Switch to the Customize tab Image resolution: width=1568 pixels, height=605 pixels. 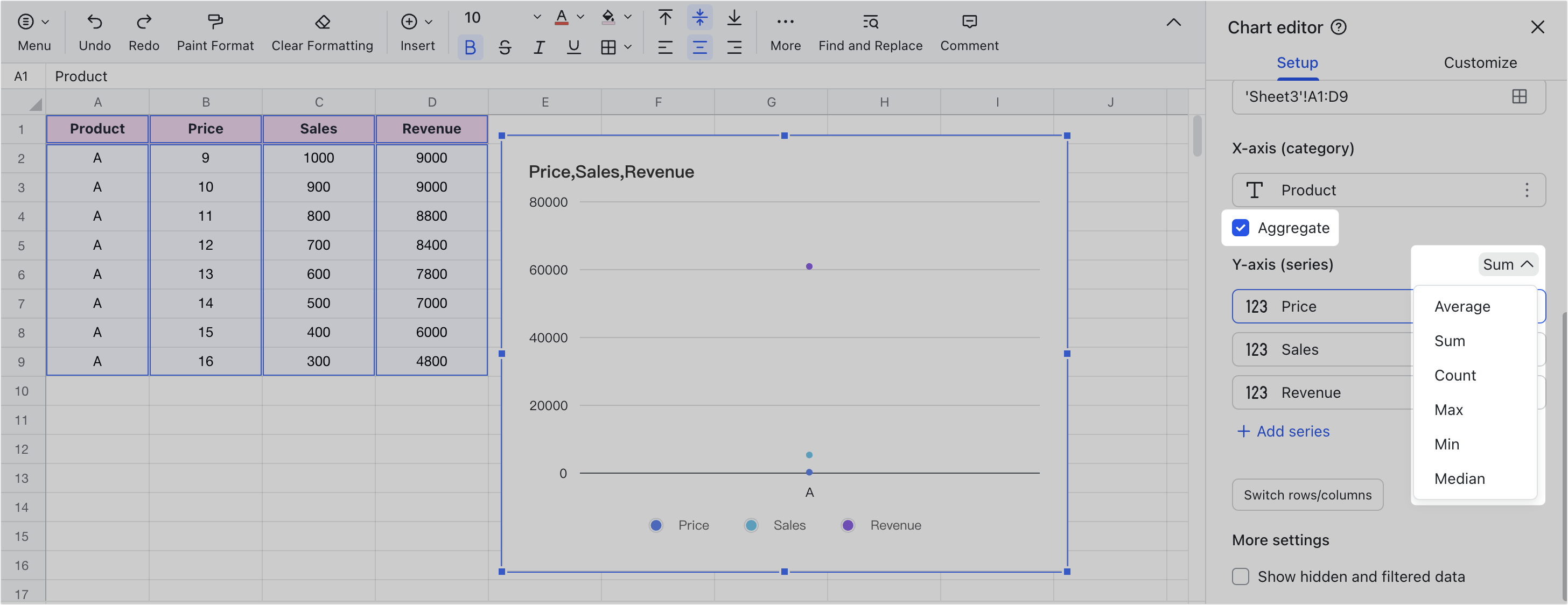tap(1480, 62)
